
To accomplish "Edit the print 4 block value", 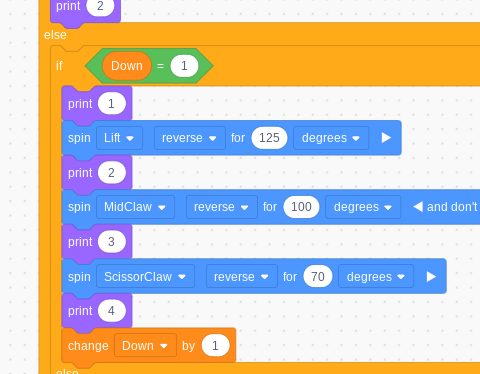I will [112, 311].
